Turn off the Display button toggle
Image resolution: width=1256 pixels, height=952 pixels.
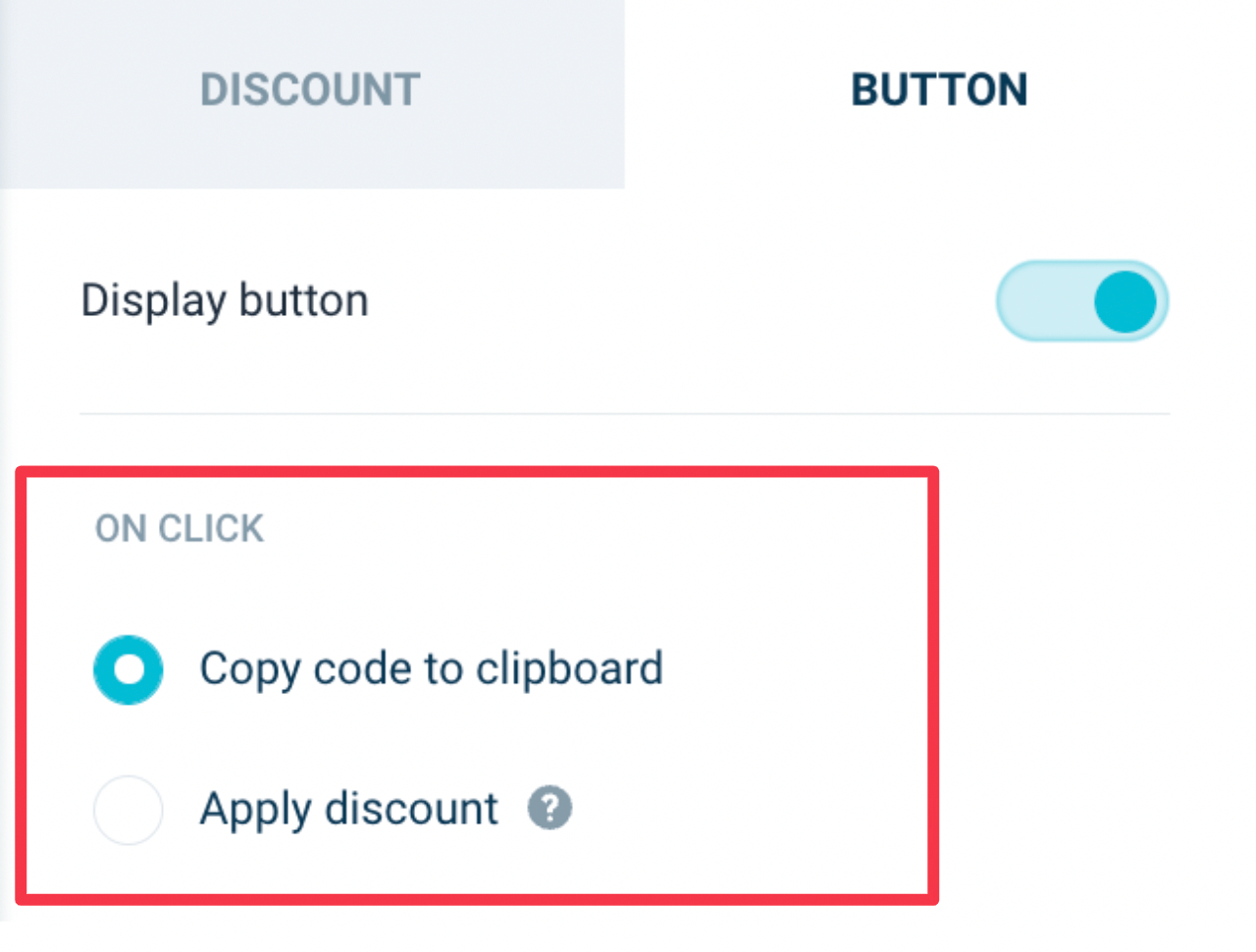pos(1081,301)
